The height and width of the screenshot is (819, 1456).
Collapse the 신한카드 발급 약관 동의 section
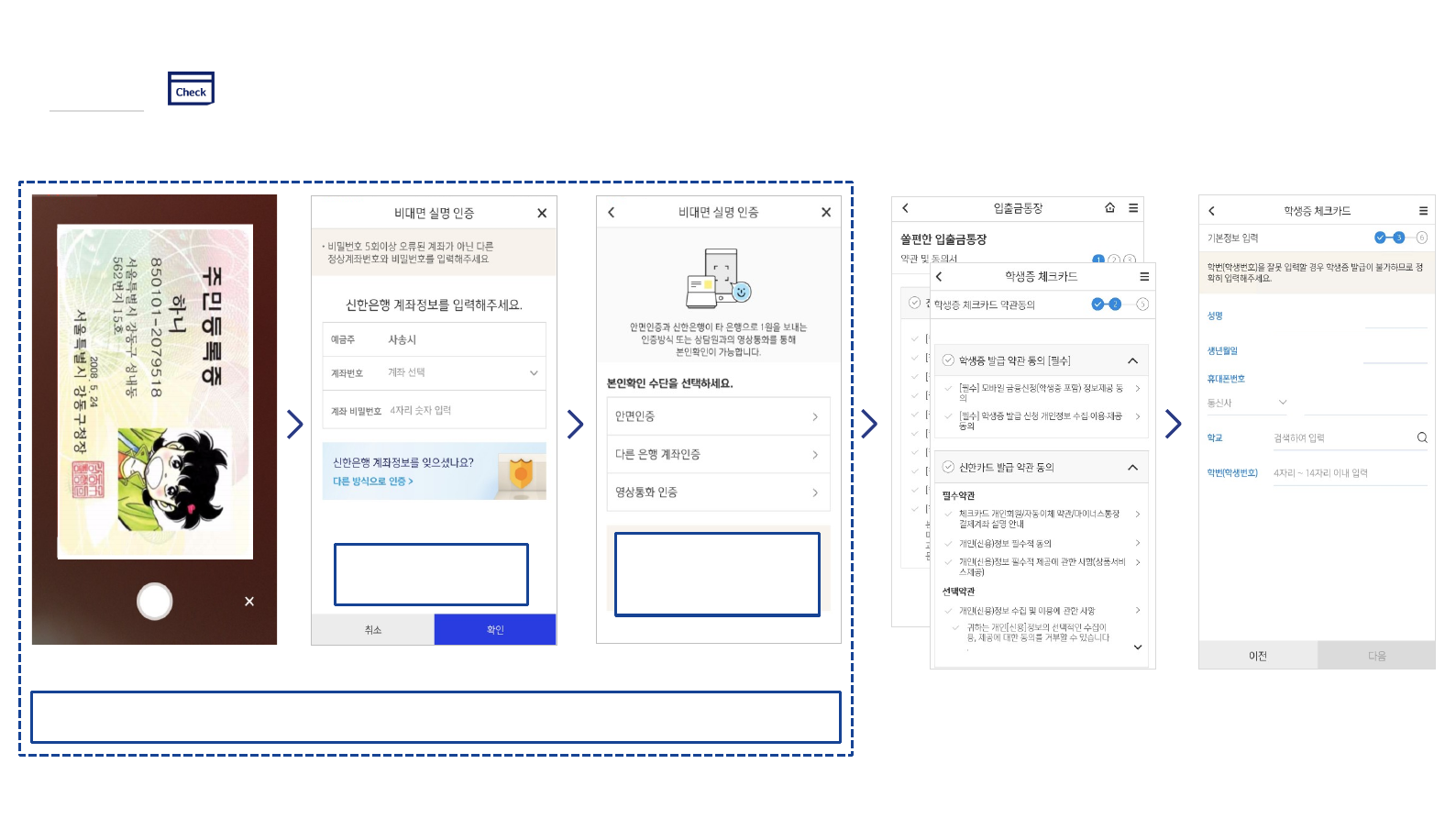1132,468
